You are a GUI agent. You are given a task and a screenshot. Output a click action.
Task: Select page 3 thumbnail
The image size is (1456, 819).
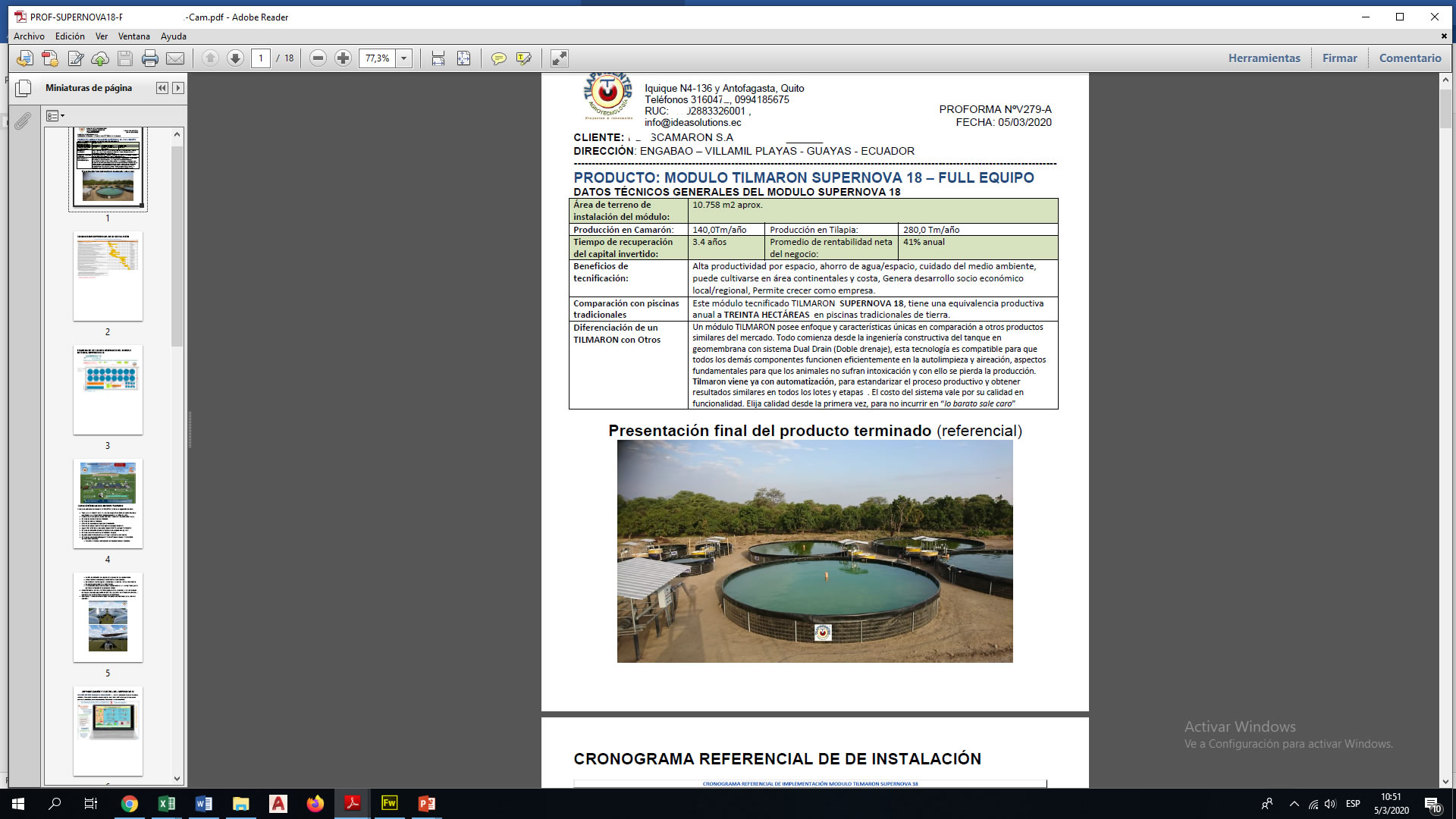tap(108, 391)
